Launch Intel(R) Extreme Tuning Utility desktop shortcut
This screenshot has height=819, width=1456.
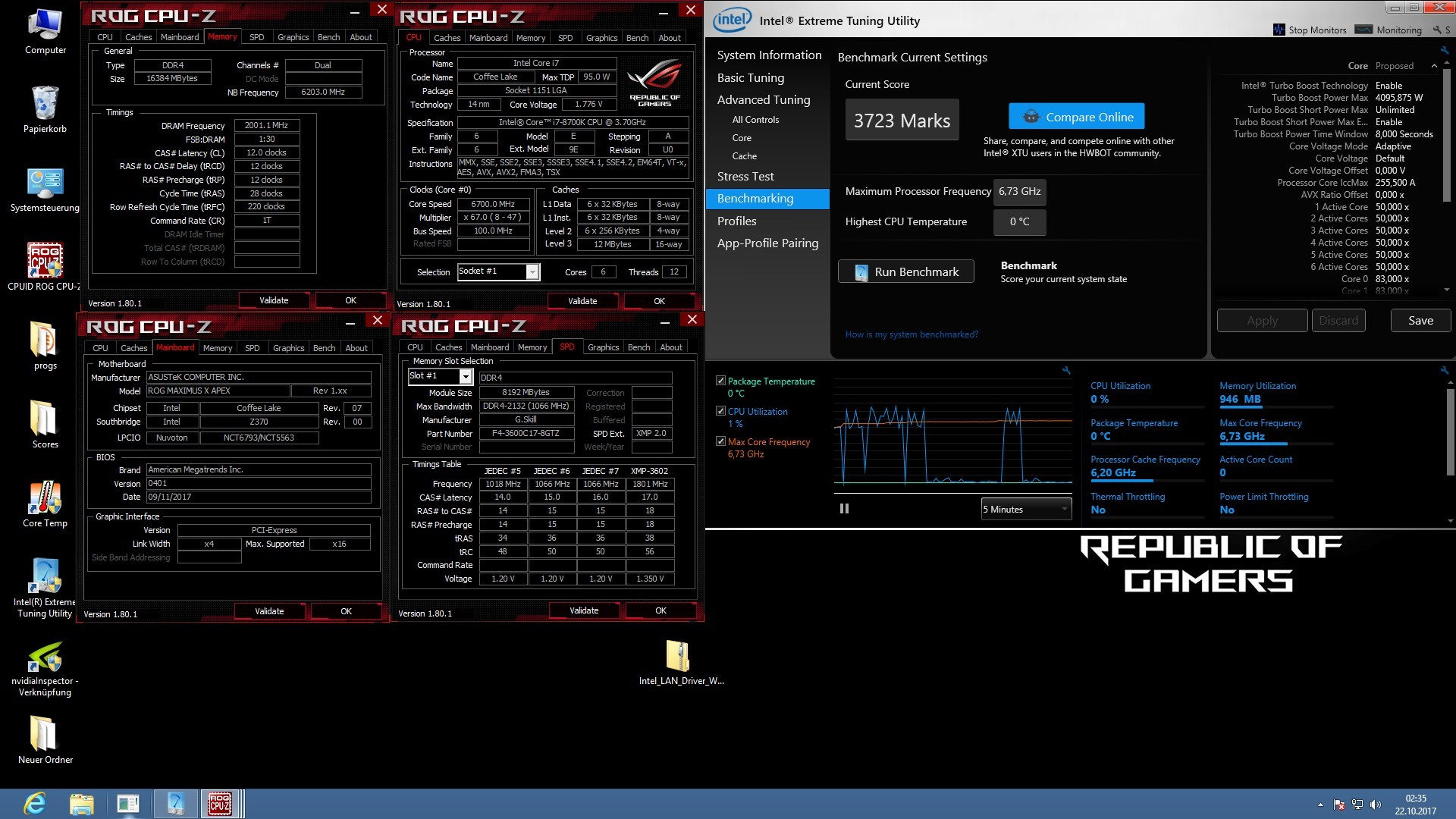tap(45, 588)
